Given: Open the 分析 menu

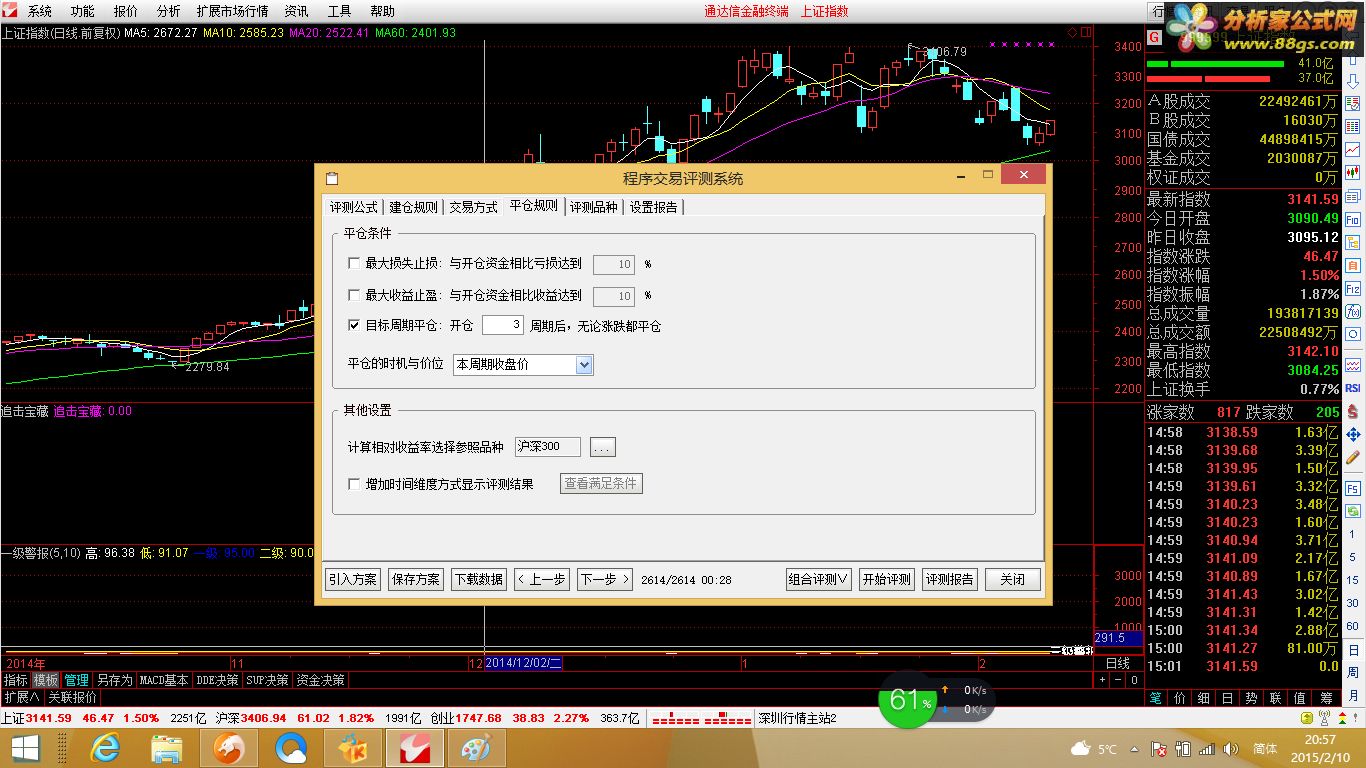Looking at the screenshot, I should click(x=169, y=11).
